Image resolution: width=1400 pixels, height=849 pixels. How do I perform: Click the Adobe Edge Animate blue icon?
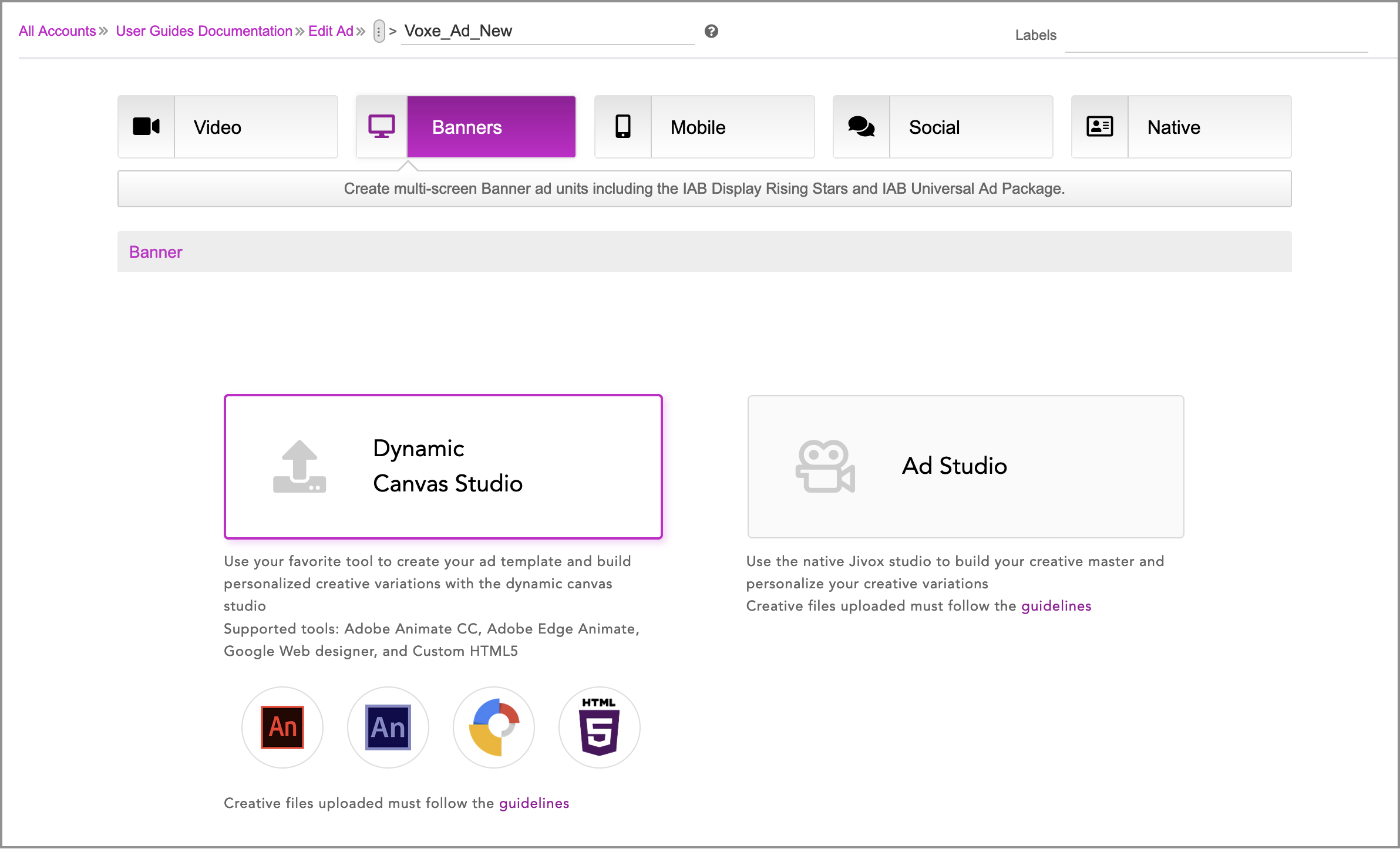coord(388,727)
